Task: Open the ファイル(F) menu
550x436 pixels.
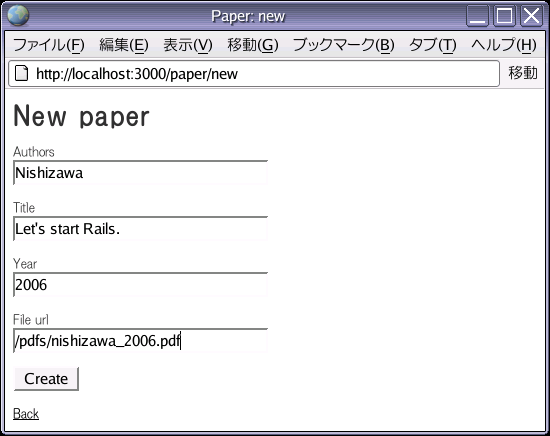Action: (x=49, y=45)
